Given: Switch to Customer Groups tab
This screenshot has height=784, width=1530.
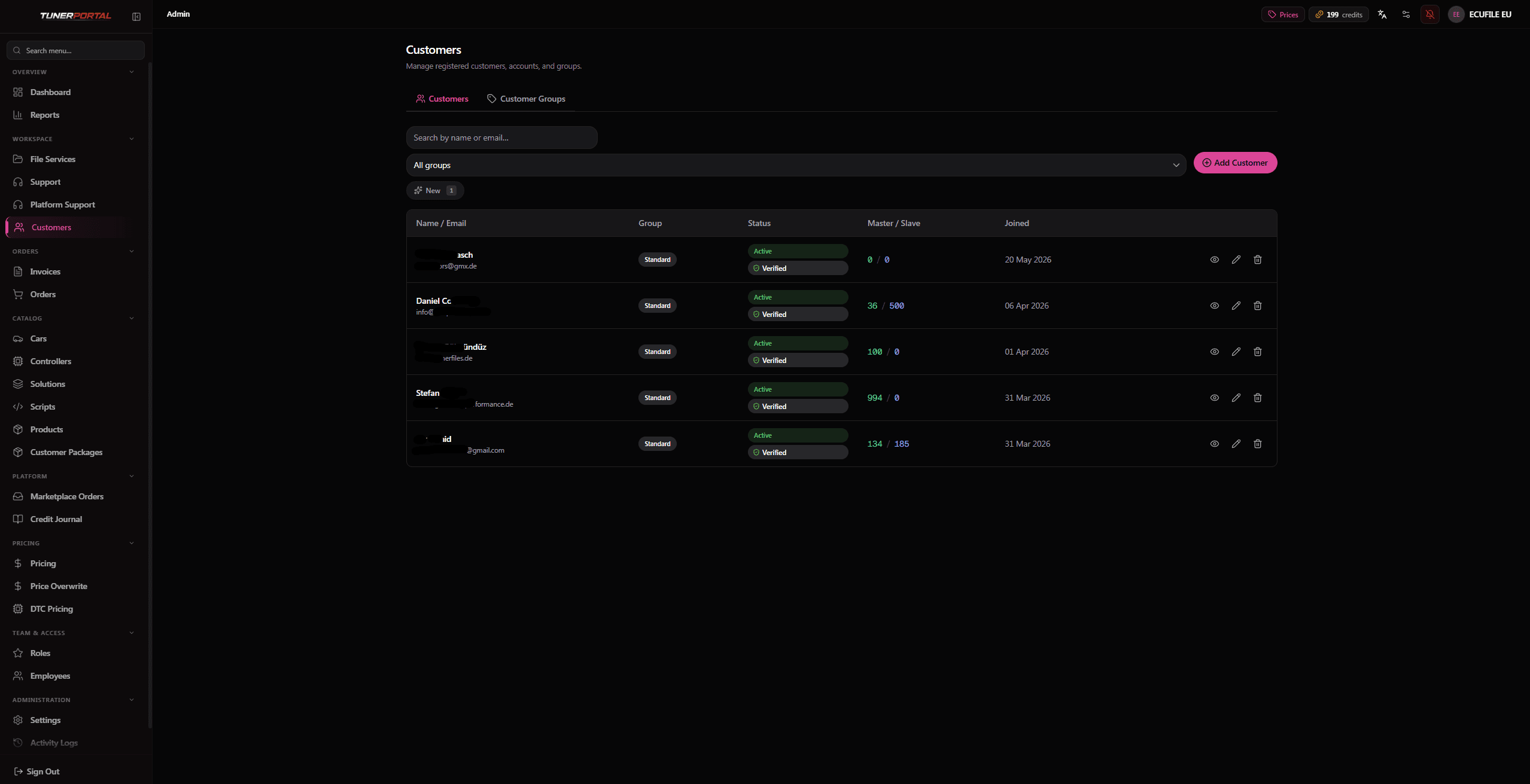Looking at the screenshot, I should (x=526, y=99).
